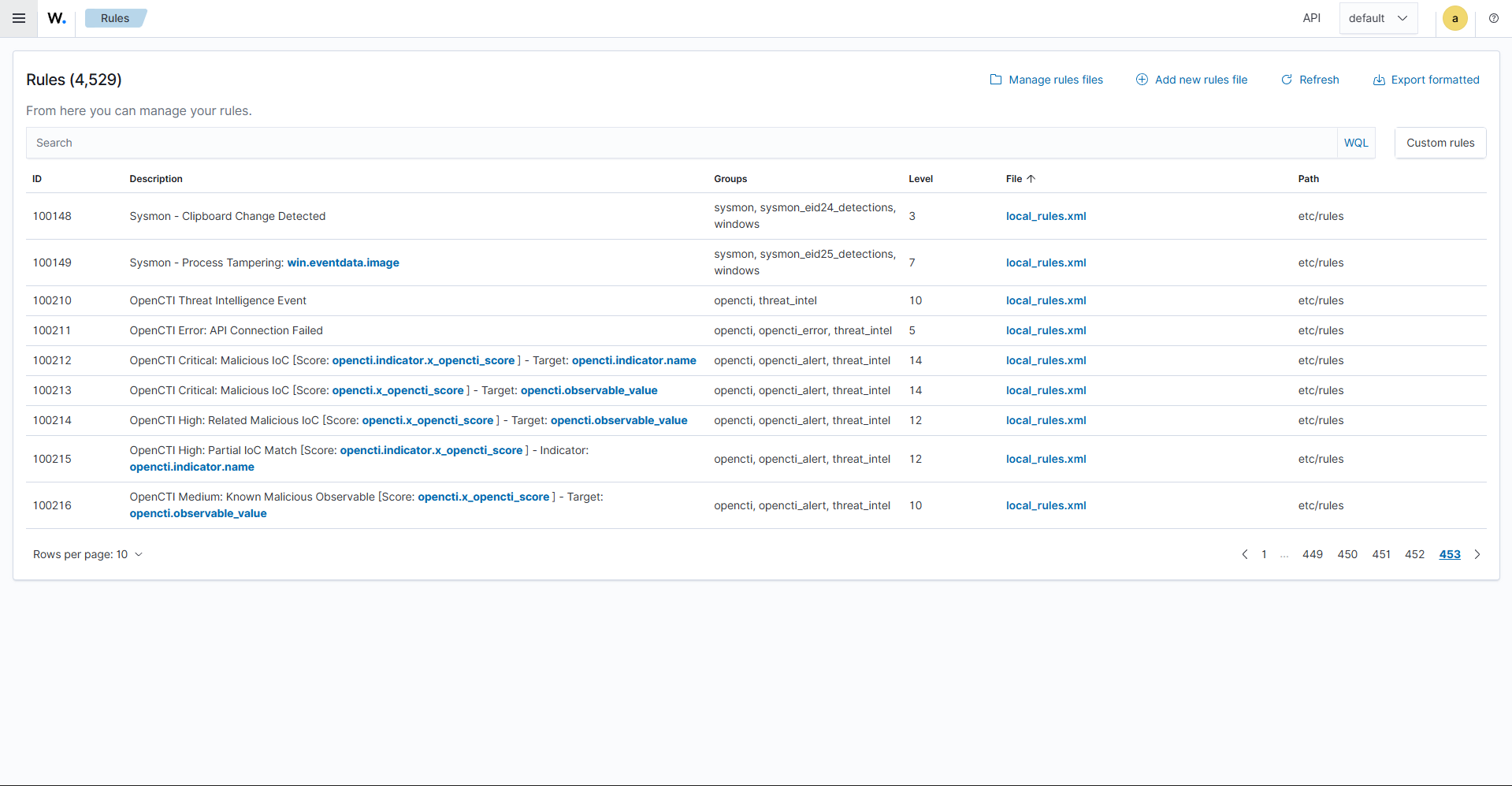Click opencti.x_opencti_score in rule 100214
Viewport: 1512px width, 786px height.
(427, 420)
